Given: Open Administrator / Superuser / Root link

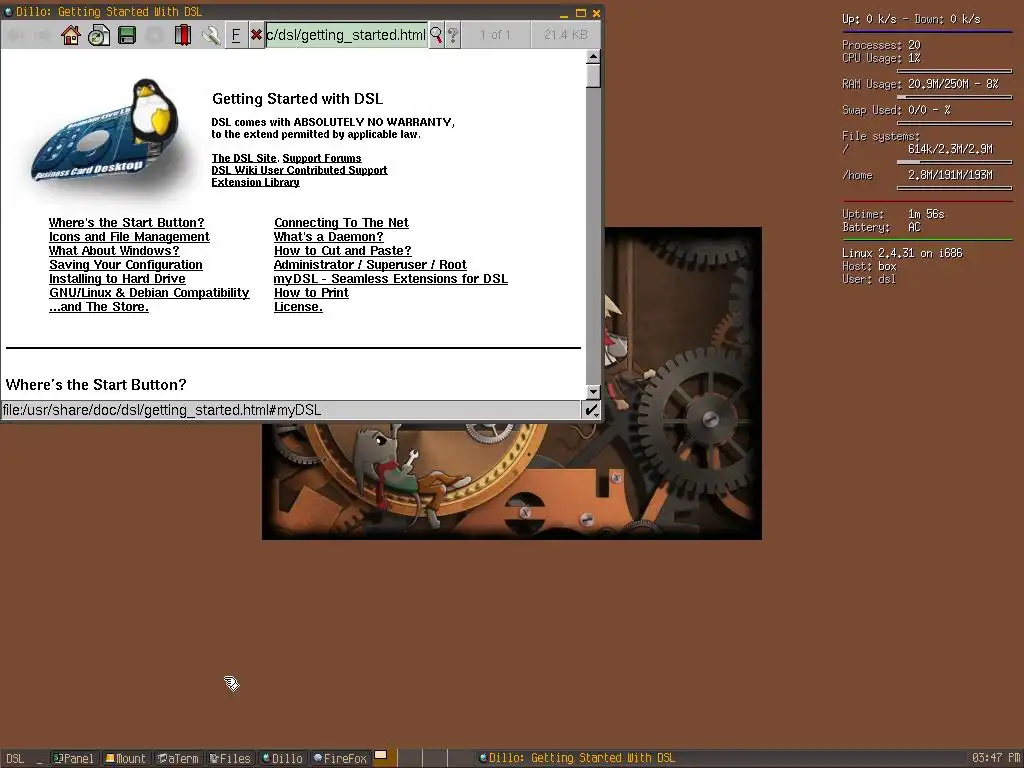Looking at the screenshot, I should click(370, 264).
